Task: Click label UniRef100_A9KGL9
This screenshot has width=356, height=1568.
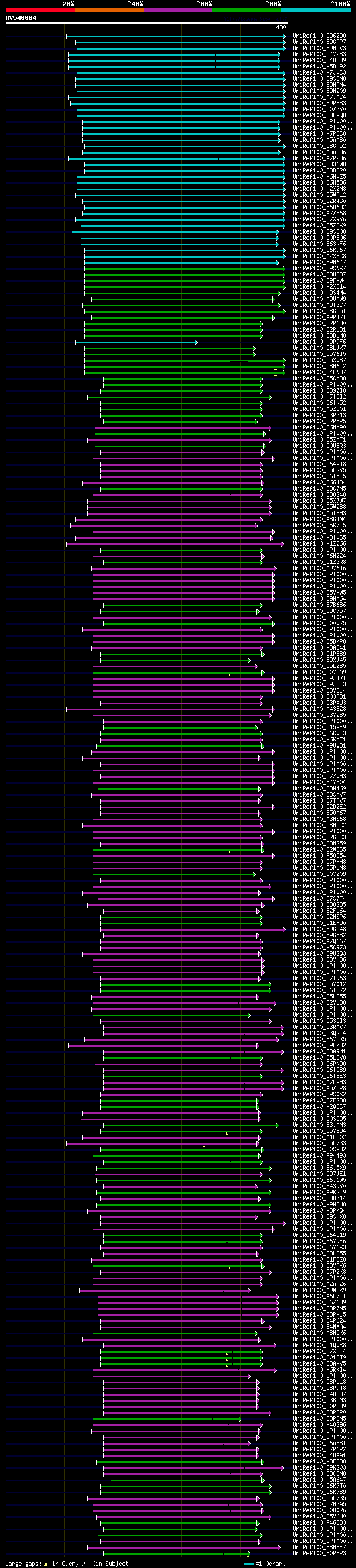Action: (319, 1192)
